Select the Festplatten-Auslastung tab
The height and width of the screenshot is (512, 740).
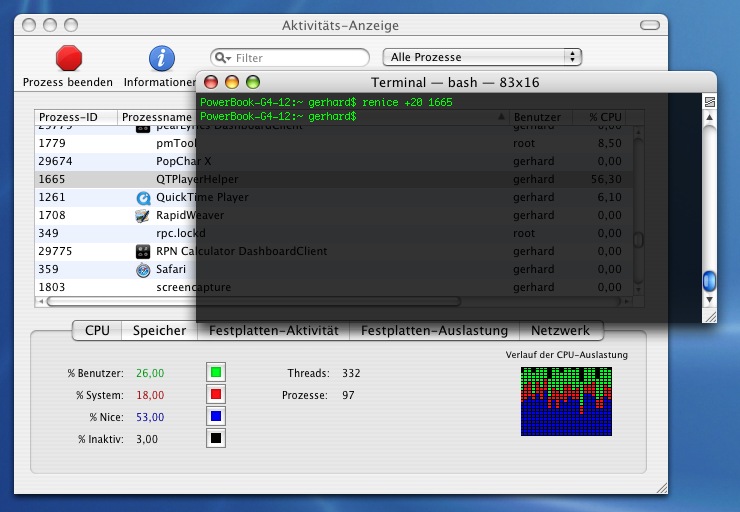pyautogui.click(x=434, y=330)
